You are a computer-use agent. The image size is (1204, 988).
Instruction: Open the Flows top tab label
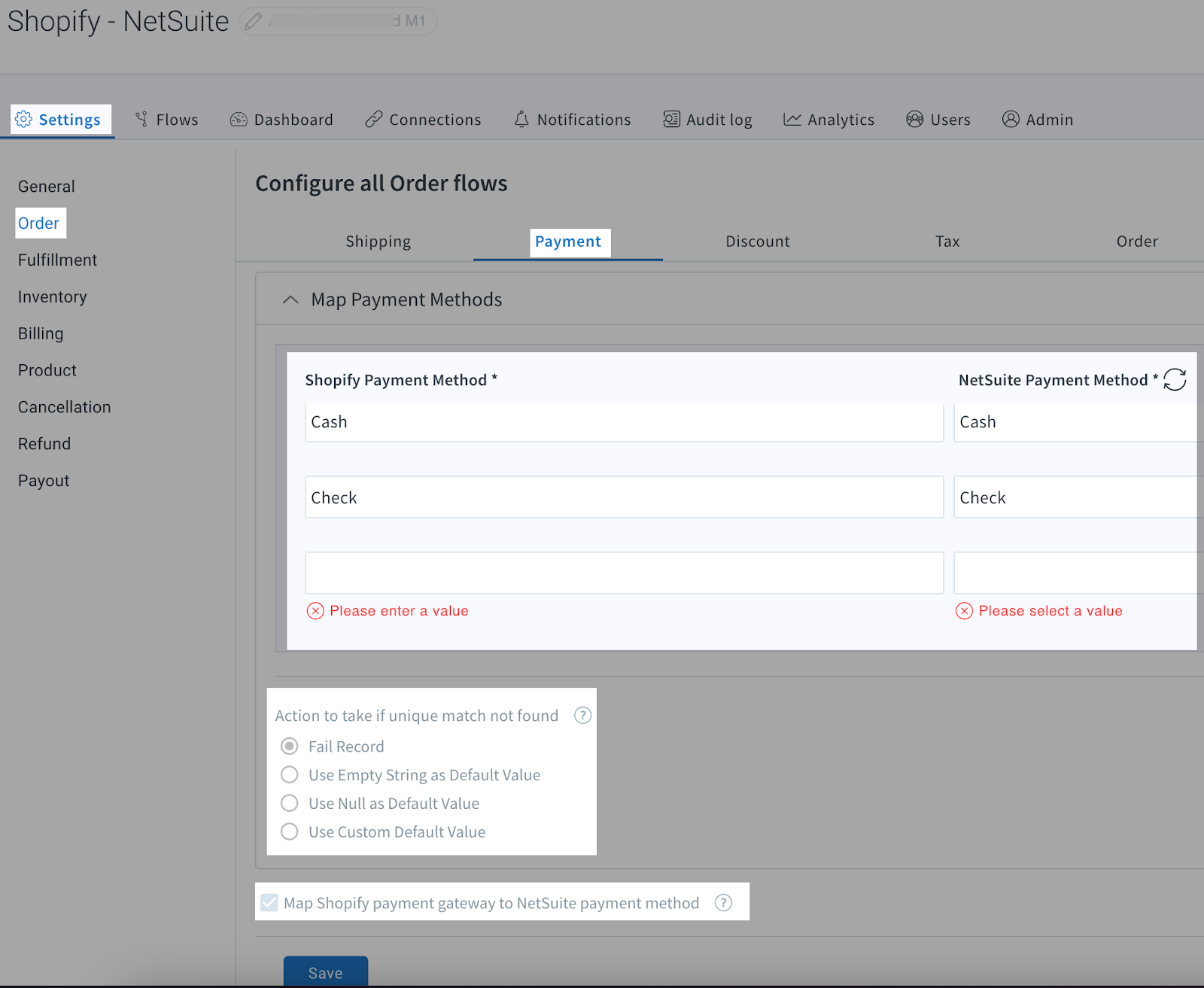pos(178,120)
